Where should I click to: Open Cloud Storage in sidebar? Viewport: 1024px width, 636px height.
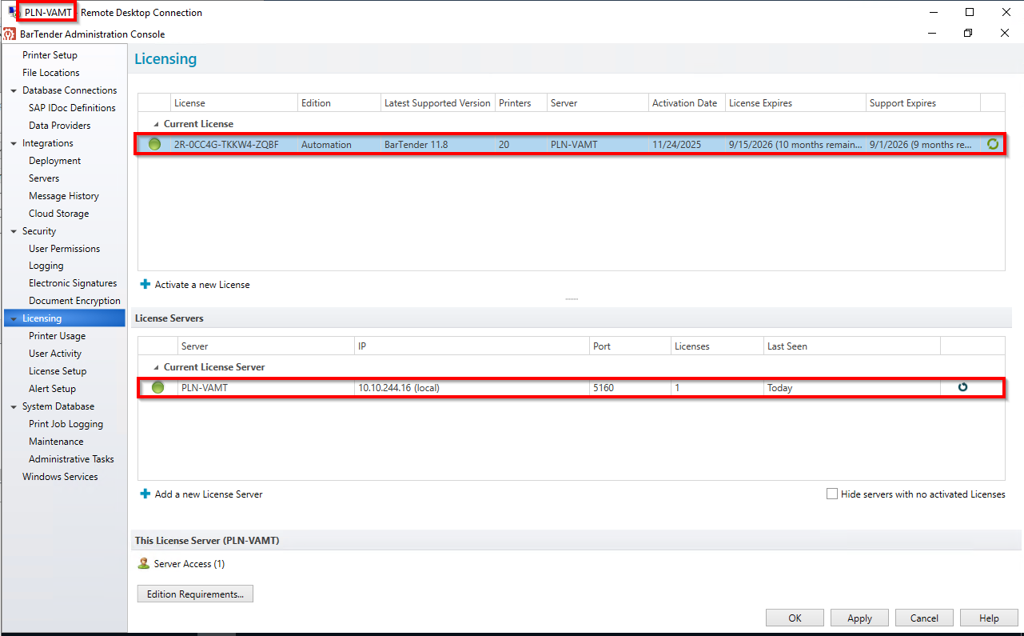tap(59, 214)
